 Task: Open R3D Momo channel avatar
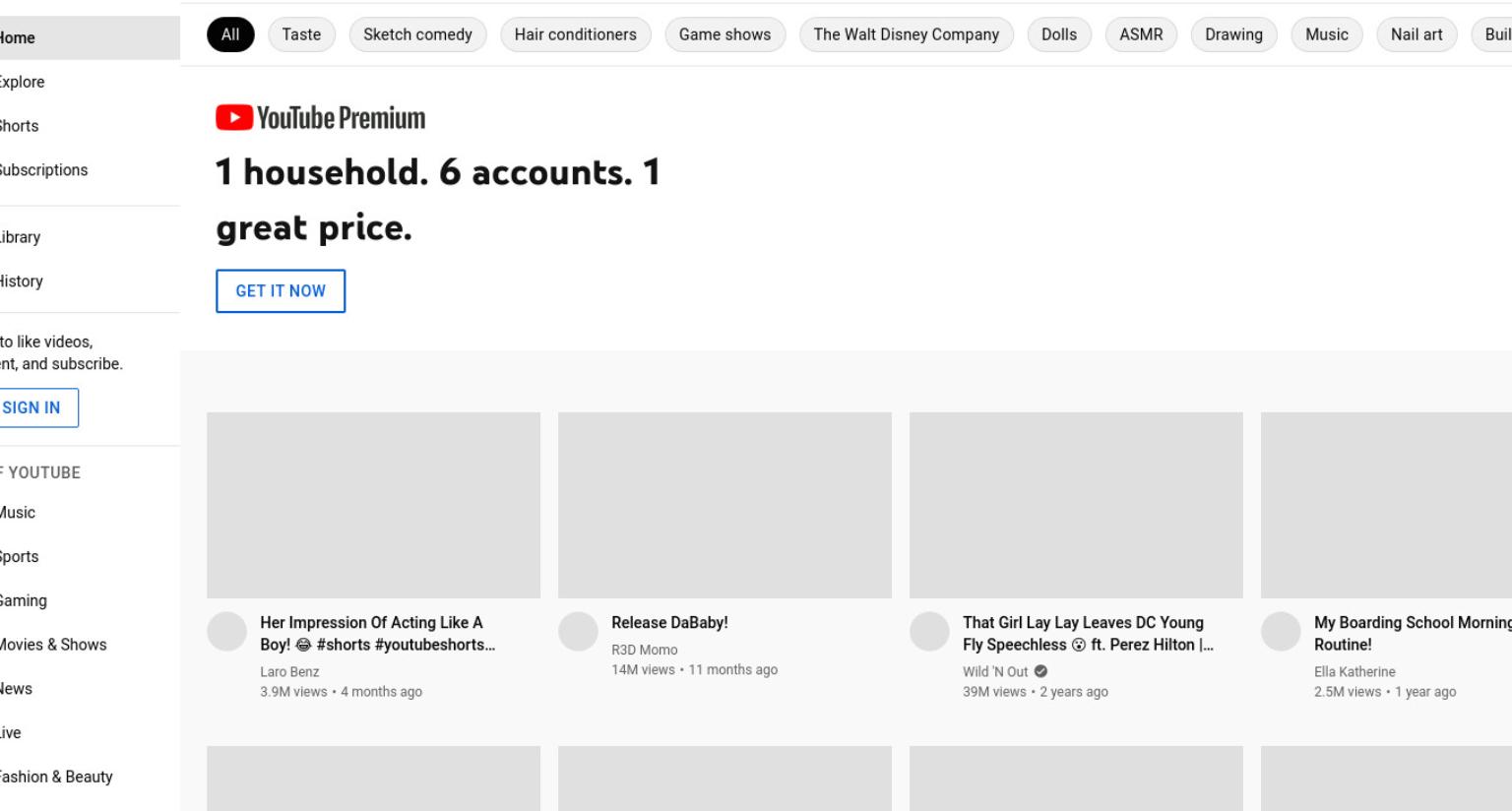tap(578, 632)
